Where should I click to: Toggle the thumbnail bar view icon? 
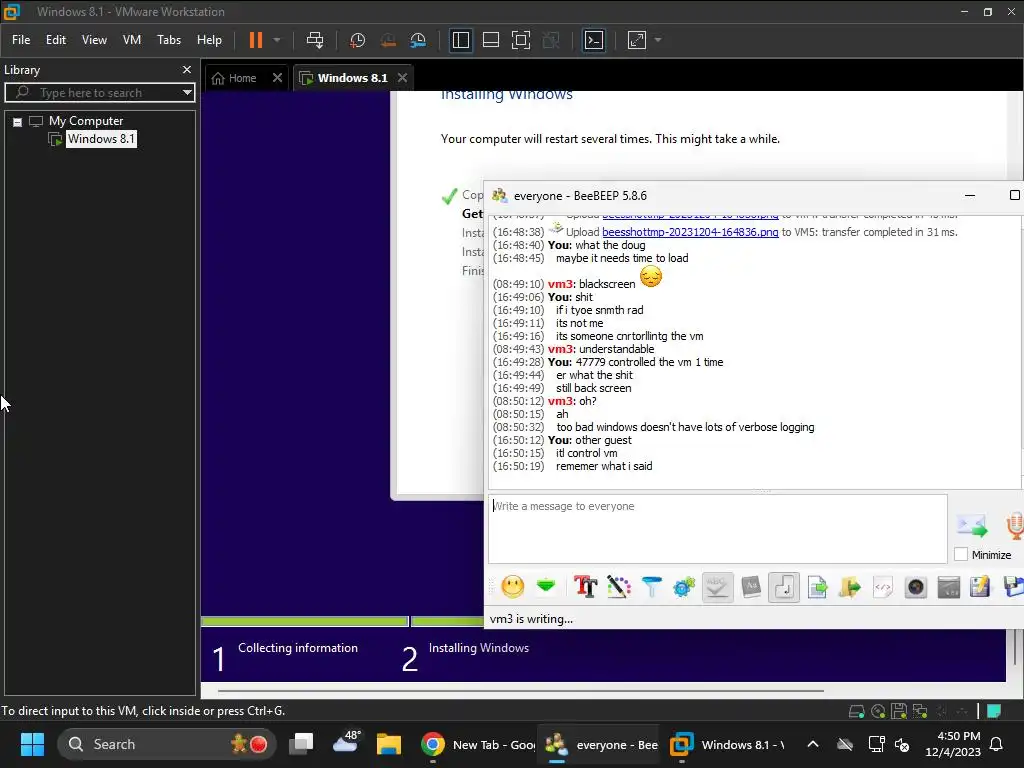490,40
